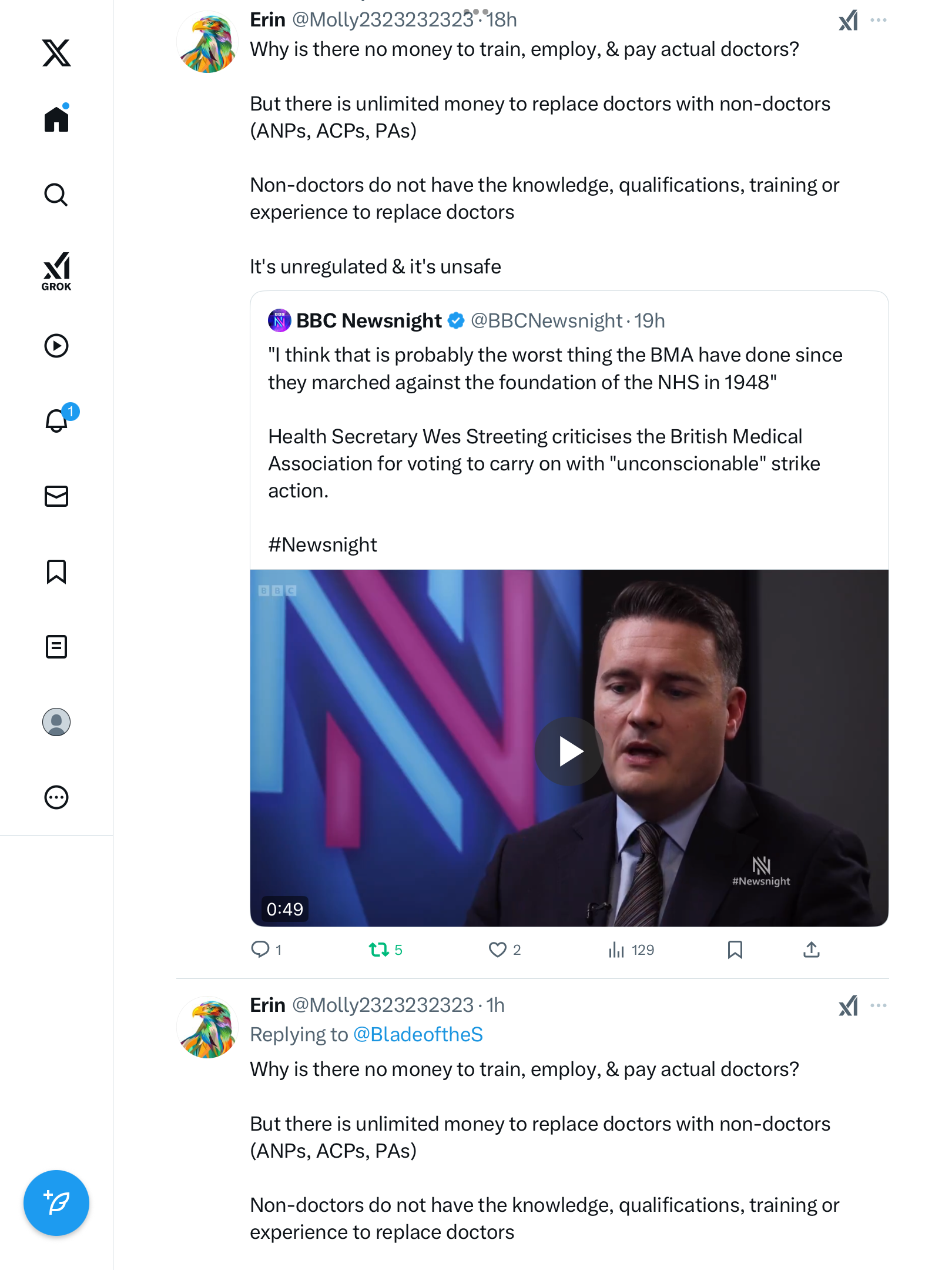This screenshot has height=1270, width=952.
Task: Go to the Home timeline
Action: [56, 119]
